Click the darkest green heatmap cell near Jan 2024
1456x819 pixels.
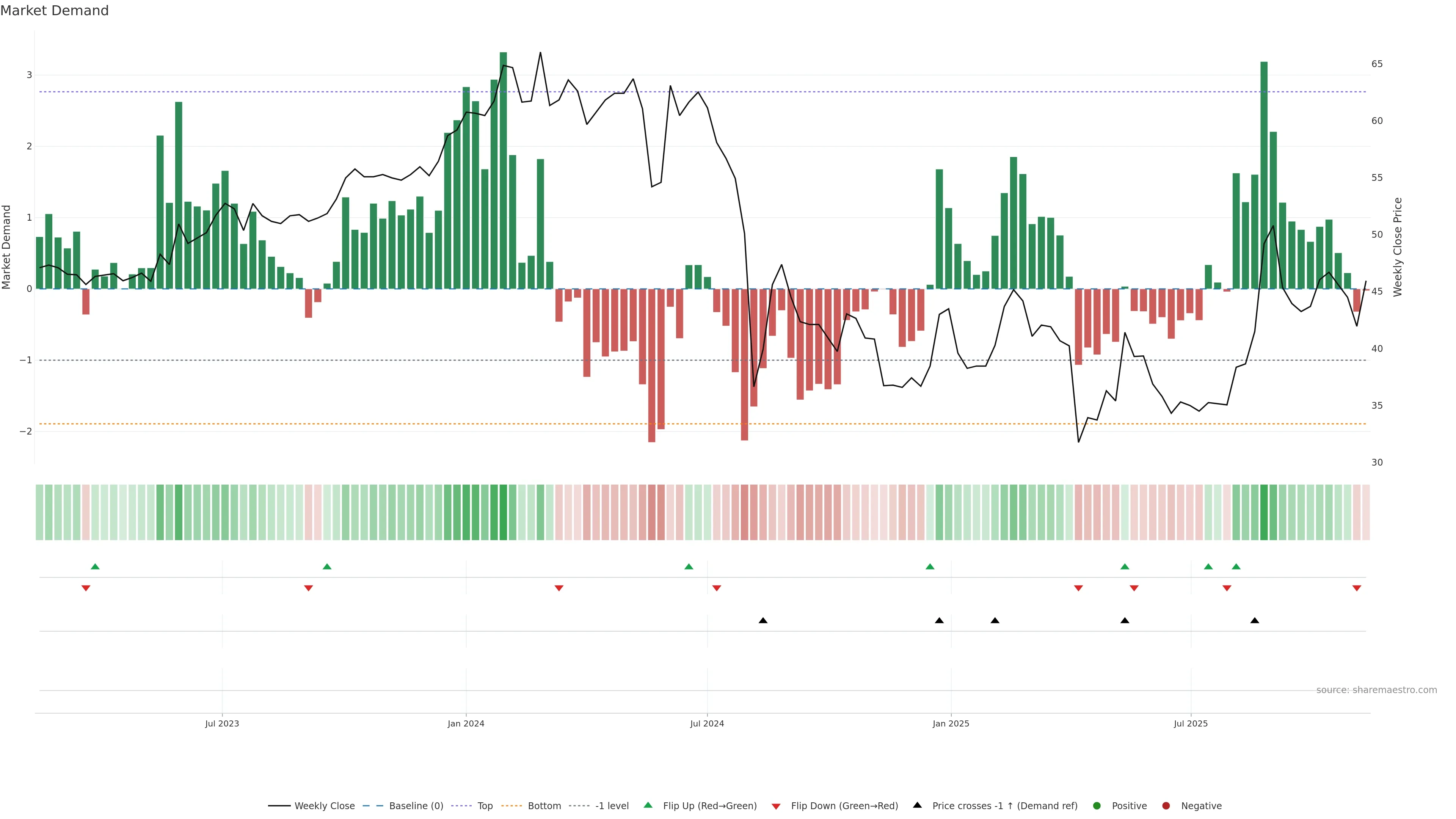pos(503,512)
